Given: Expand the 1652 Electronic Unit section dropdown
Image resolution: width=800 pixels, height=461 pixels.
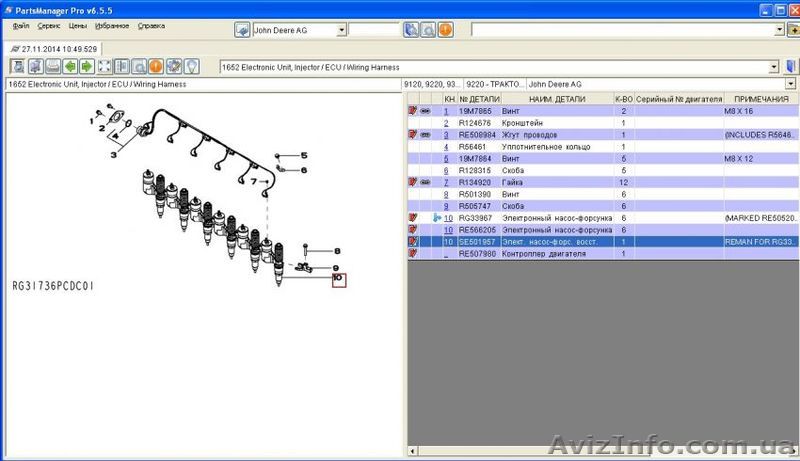Looking at the screenshot, I should coord(775,67).
